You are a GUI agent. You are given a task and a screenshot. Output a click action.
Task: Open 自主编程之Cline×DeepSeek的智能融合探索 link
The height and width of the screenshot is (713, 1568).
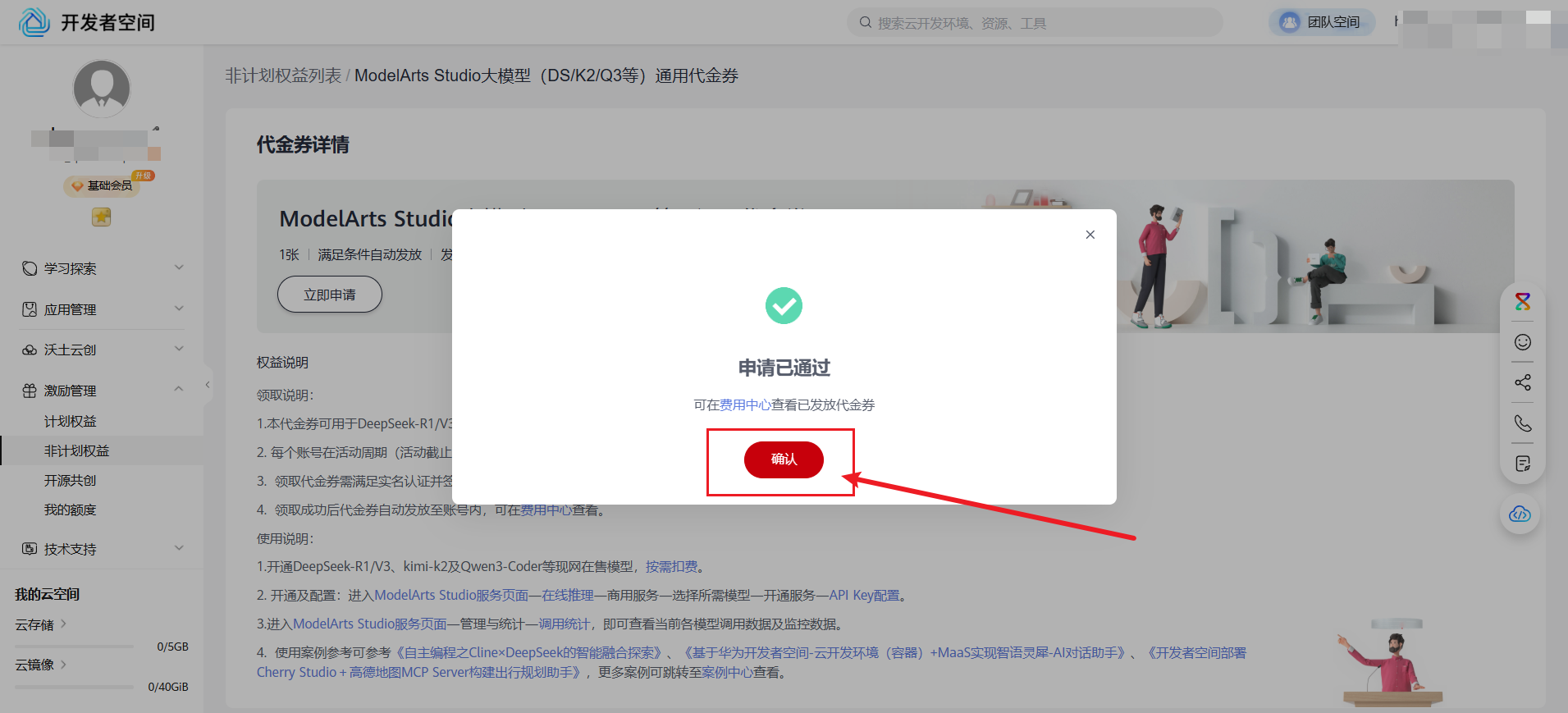coord(528,652)
